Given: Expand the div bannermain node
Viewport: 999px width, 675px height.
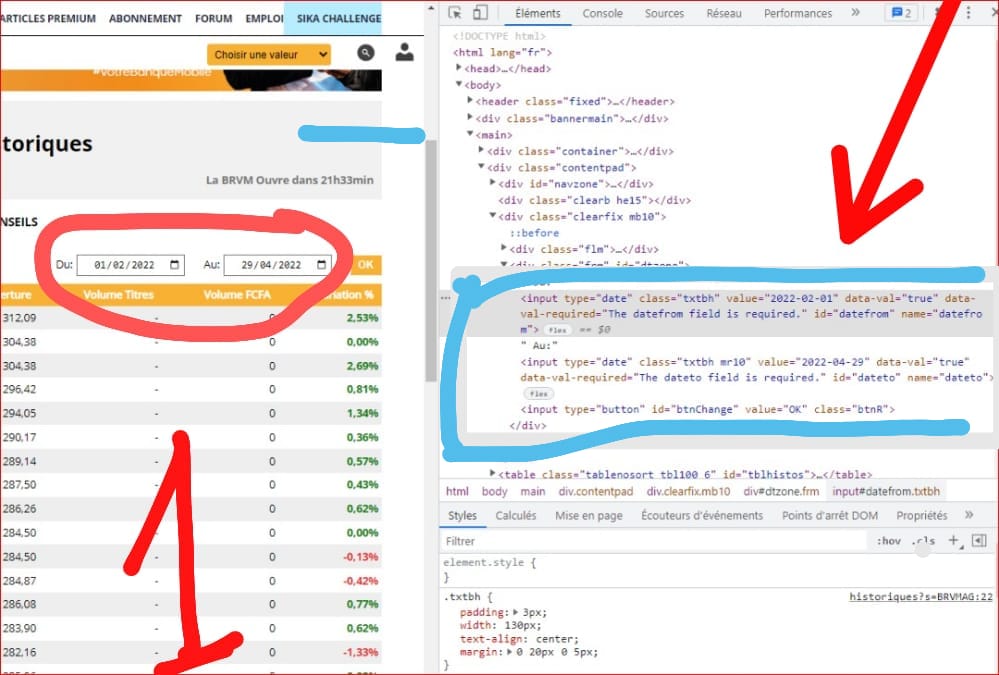Looking at the screenshot, I should coord(470,117).
